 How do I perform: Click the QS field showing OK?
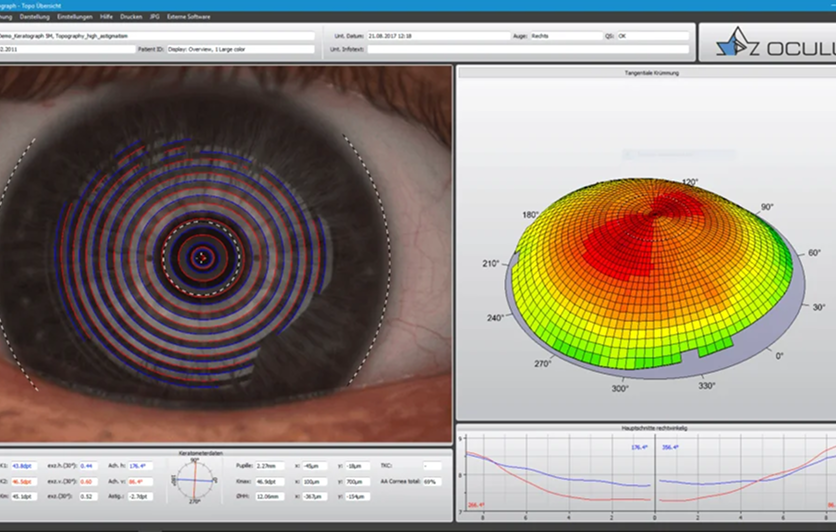tap(653, 36)
